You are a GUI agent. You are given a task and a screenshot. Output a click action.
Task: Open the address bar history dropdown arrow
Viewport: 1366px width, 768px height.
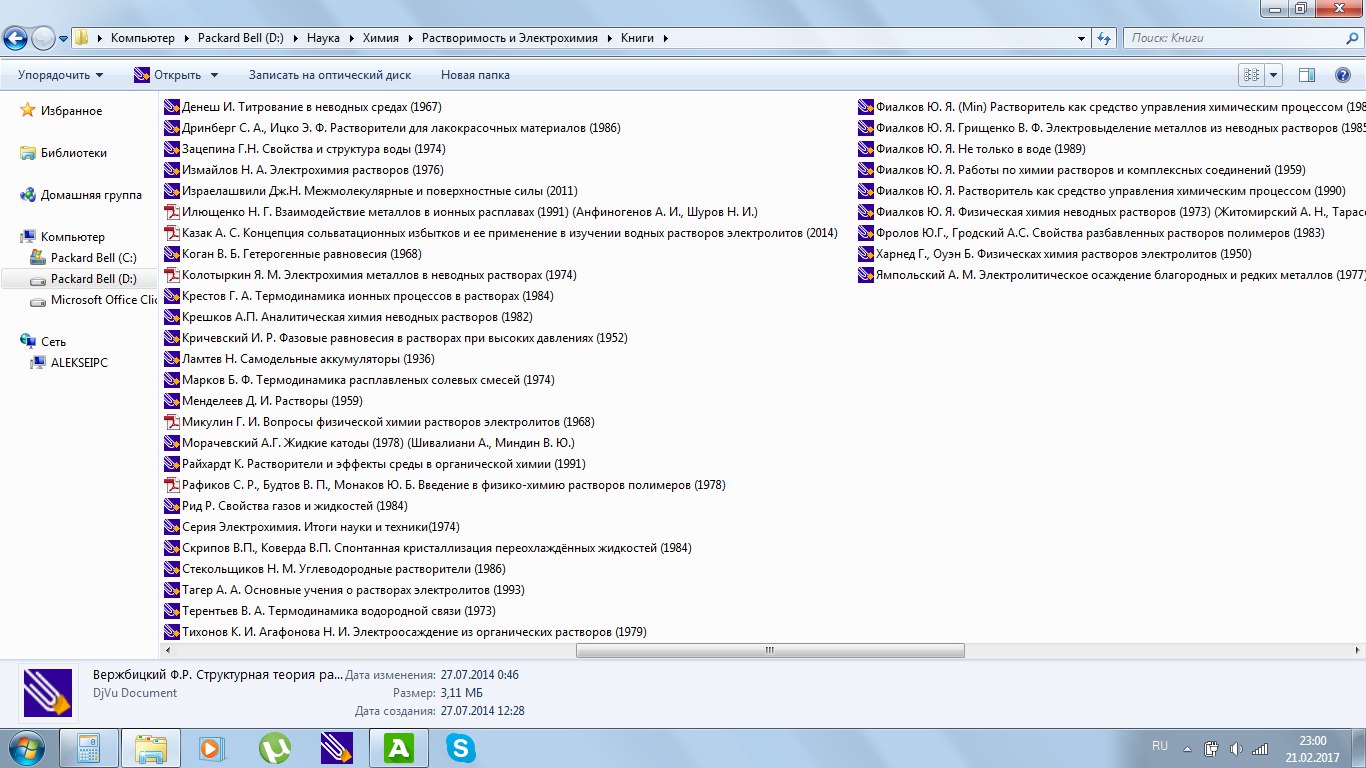[x=1082, y=38]
